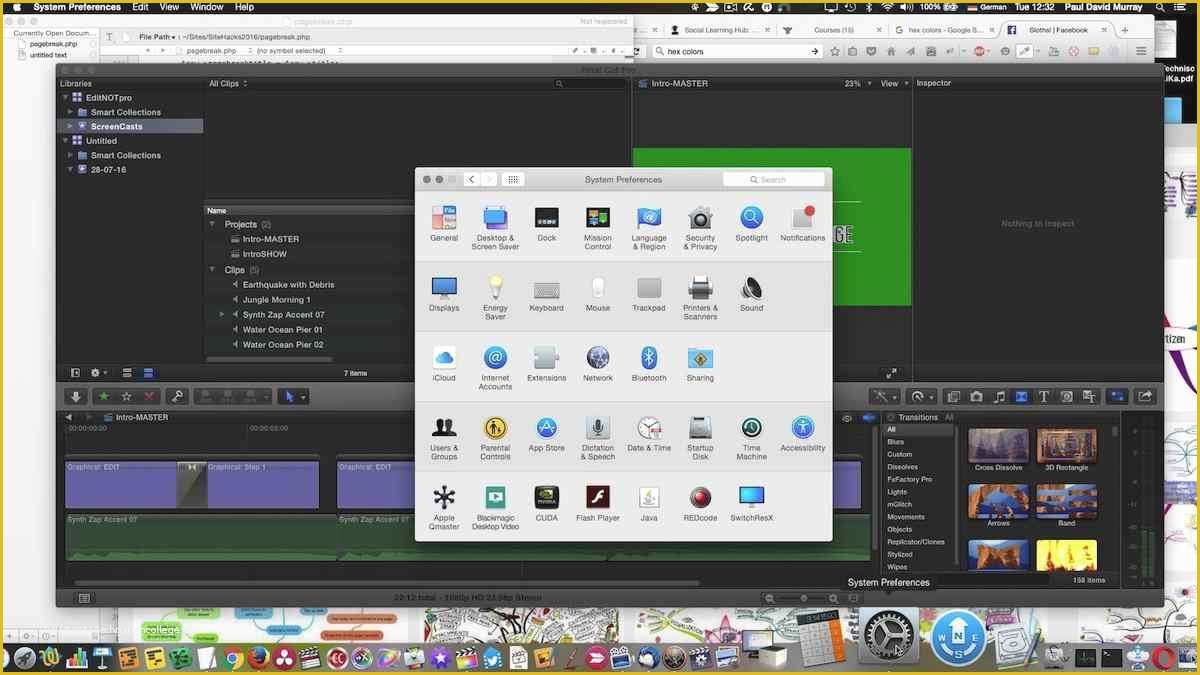Screen dimensions: 1200x675
Task: Open Notifications preferences
Action: coord(803,225)
